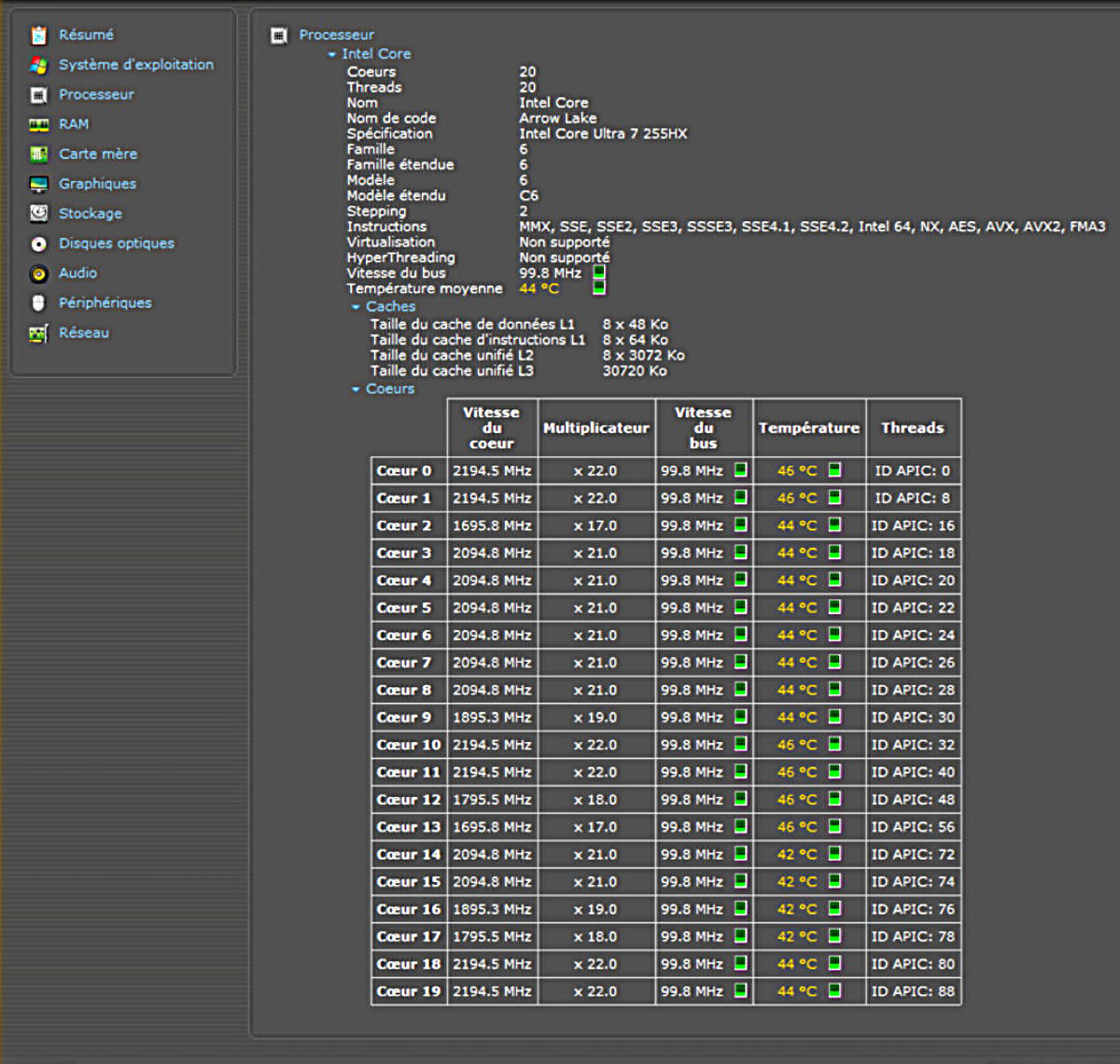Click the Processeur heading link
The width and height of the screenshot is (1120, 1064).
336,35
